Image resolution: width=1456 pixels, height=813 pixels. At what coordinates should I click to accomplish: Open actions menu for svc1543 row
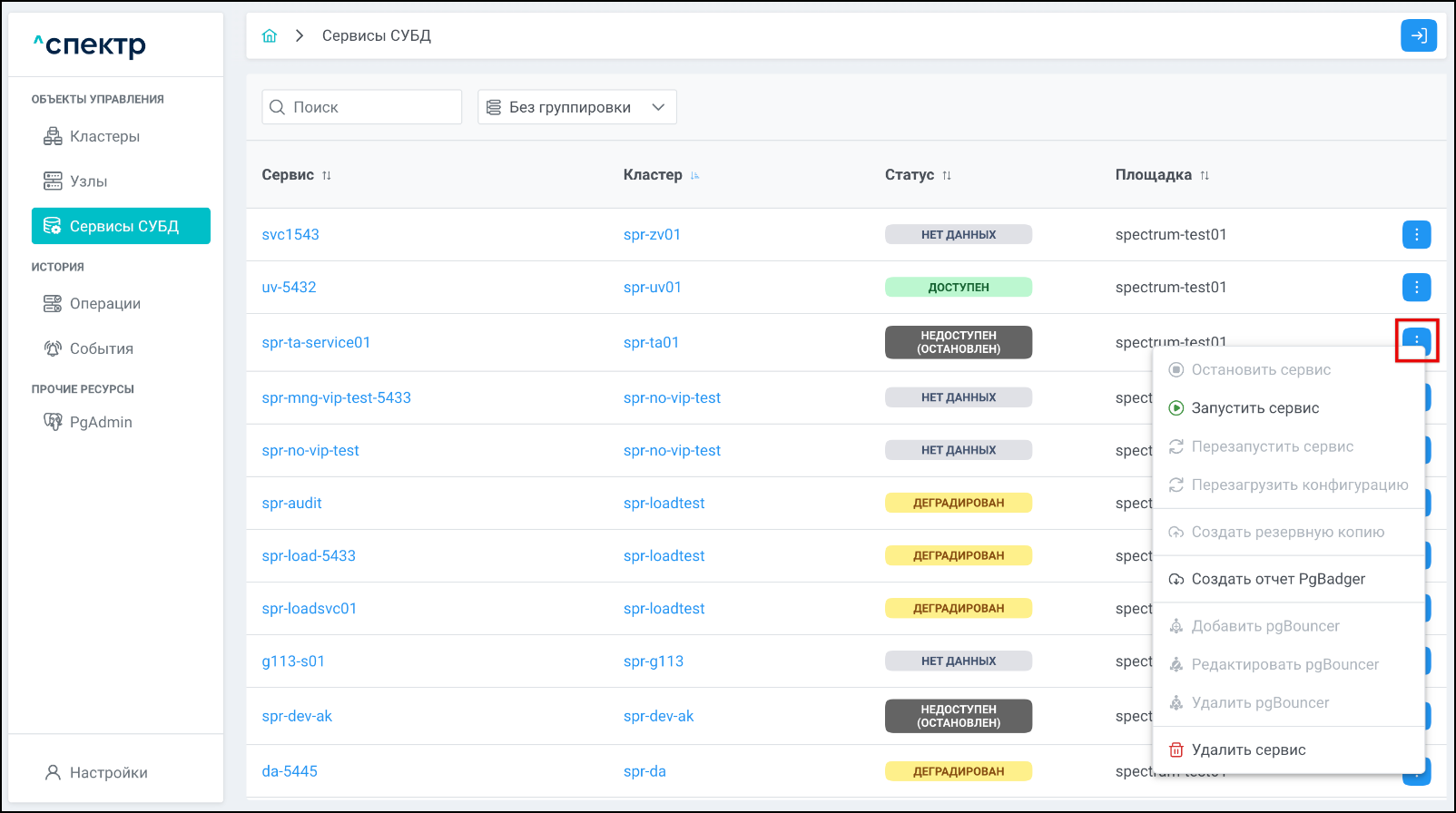coord(1416,234)
